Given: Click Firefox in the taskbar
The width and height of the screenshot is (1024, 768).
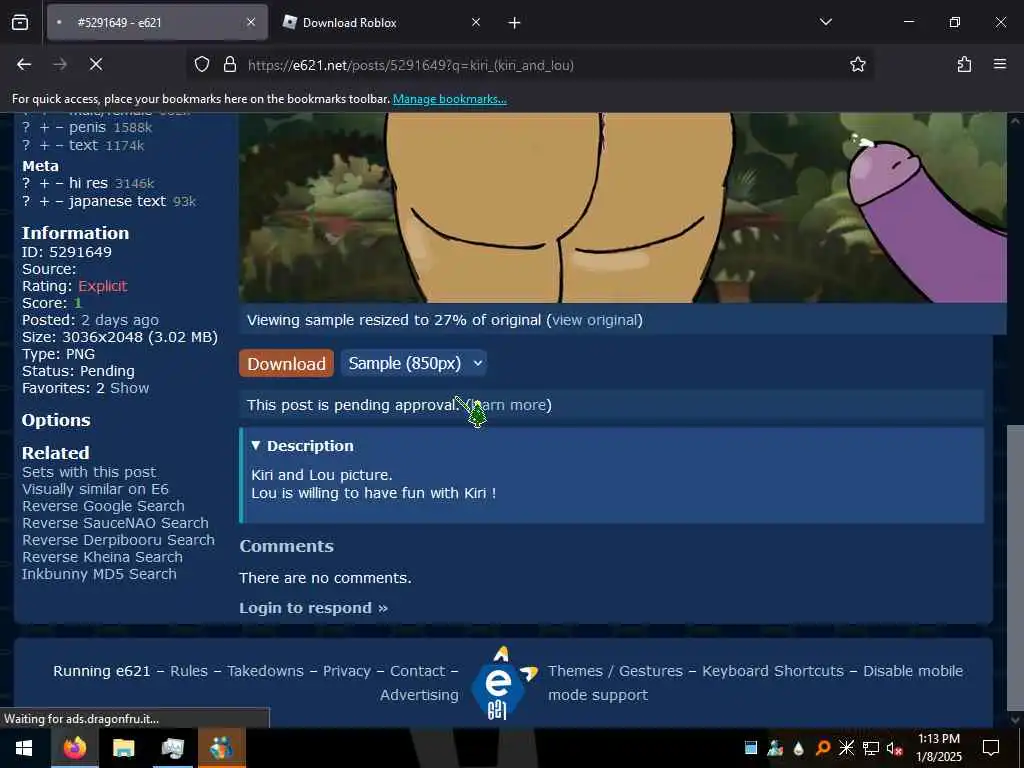Looking at the screenshot, I should pos(74,748).
